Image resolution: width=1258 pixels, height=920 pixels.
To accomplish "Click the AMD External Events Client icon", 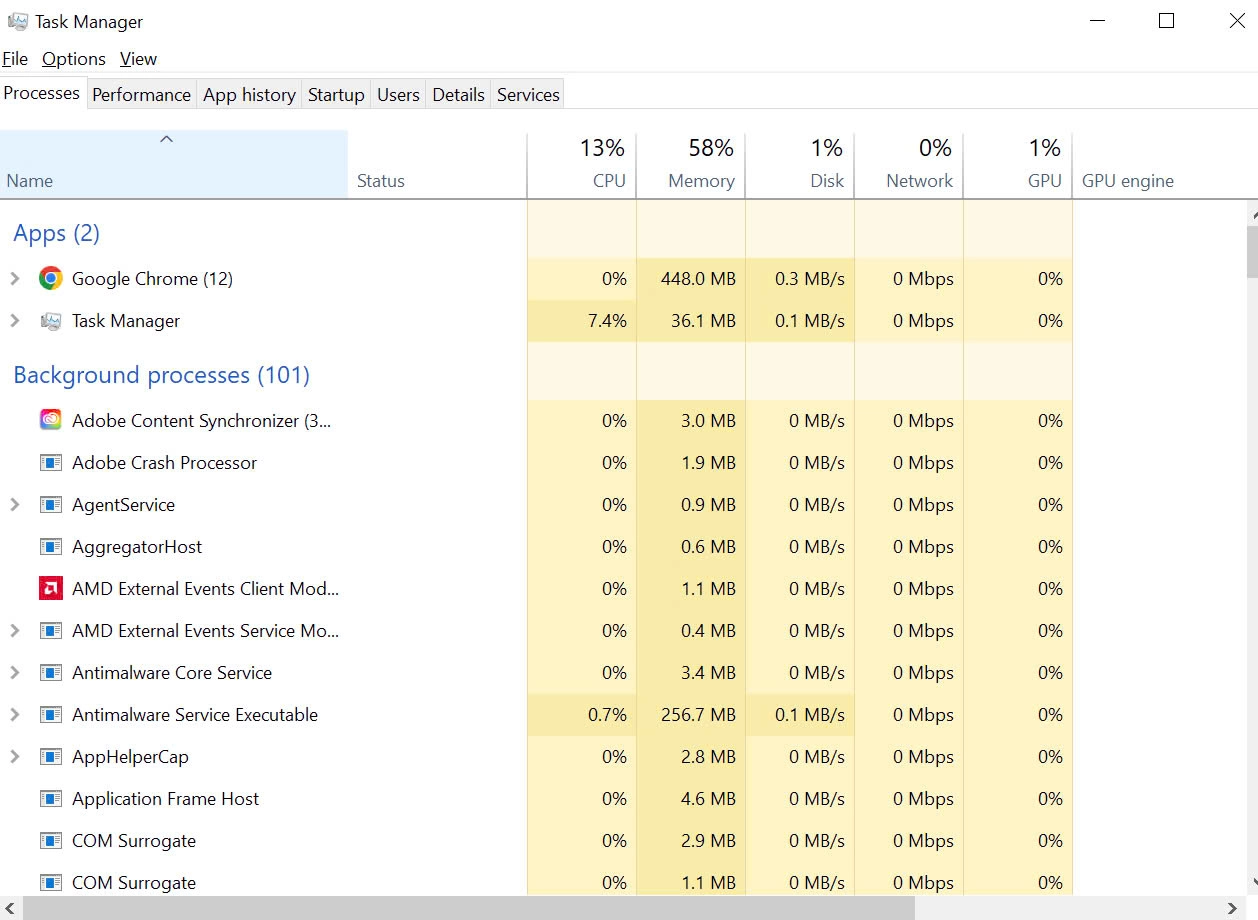I will (x=50, y=589).
